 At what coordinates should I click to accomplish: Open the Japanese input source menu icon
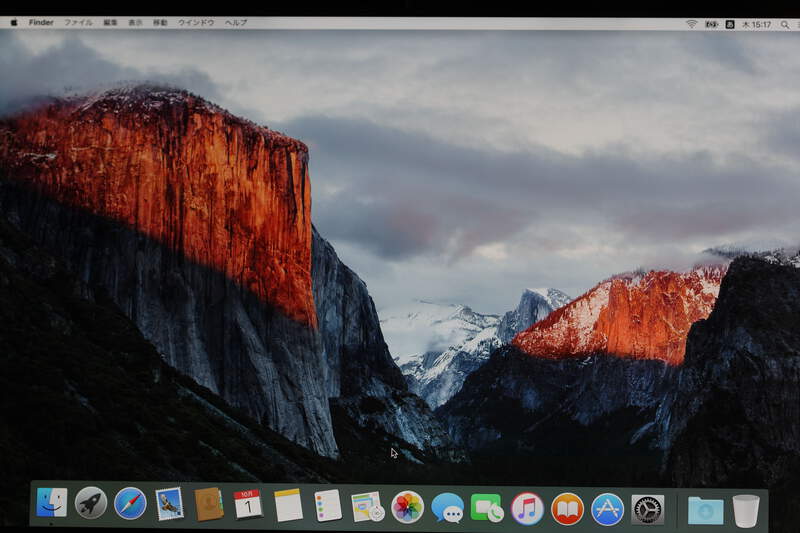click(730, 24)
